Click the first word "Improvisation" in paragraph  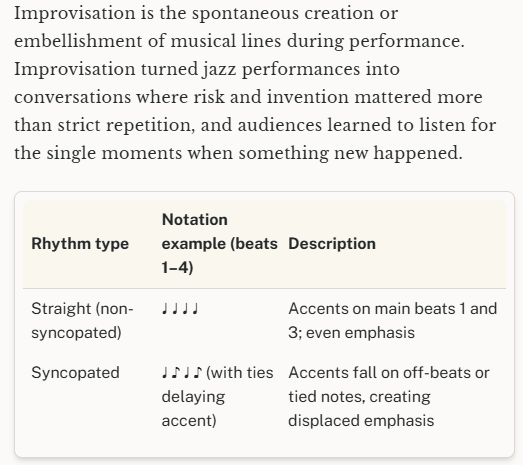click(75, 14)
